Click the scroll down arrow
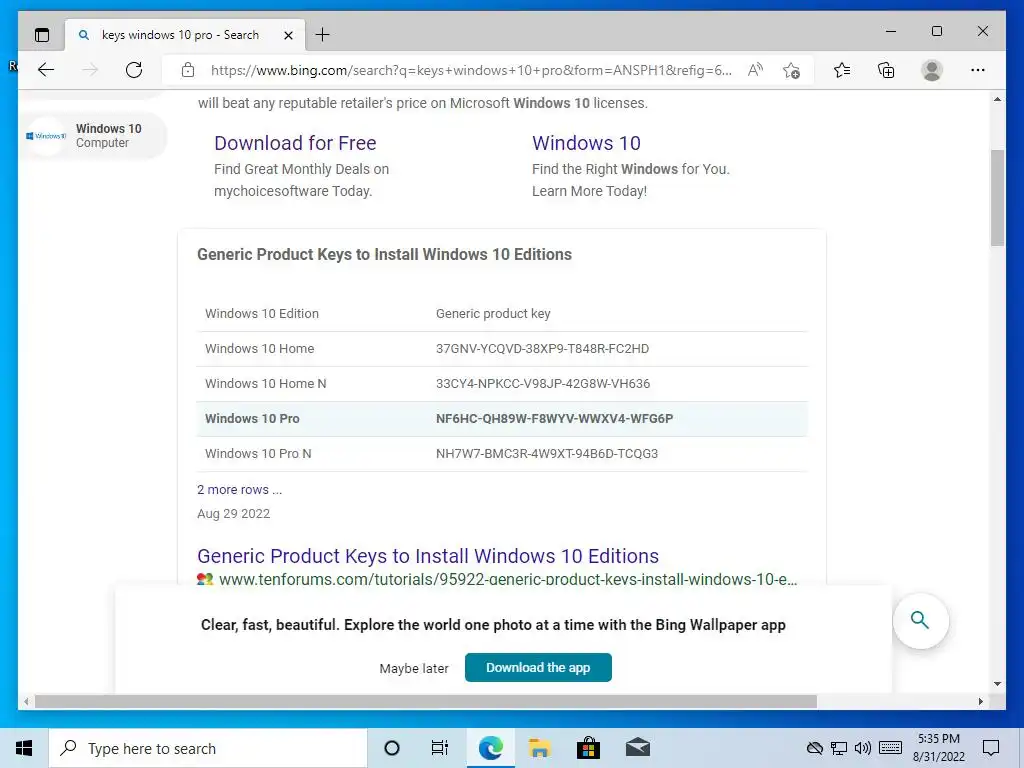 [997, 684]
